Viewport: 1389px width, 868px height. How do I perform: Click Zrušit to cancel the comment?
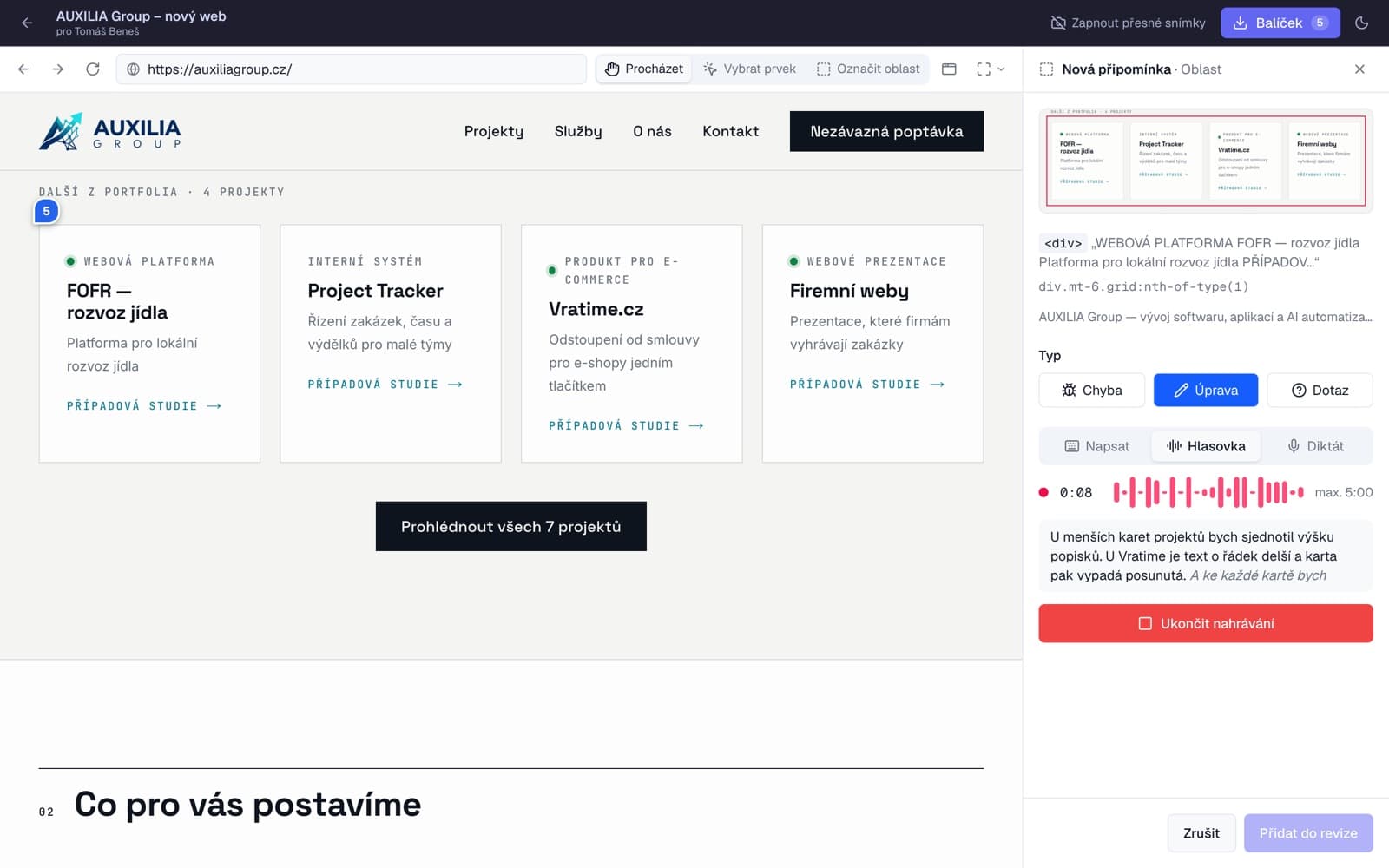pyautogui.click(x=1201, y=833)
